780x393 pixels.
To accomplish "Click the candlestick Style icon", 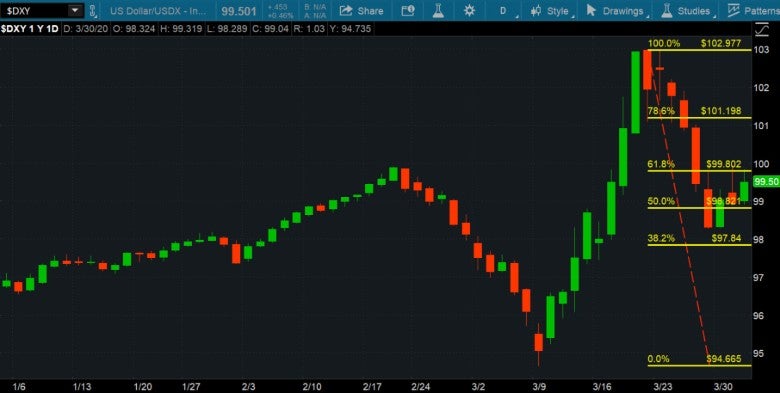I will (536, 10).
